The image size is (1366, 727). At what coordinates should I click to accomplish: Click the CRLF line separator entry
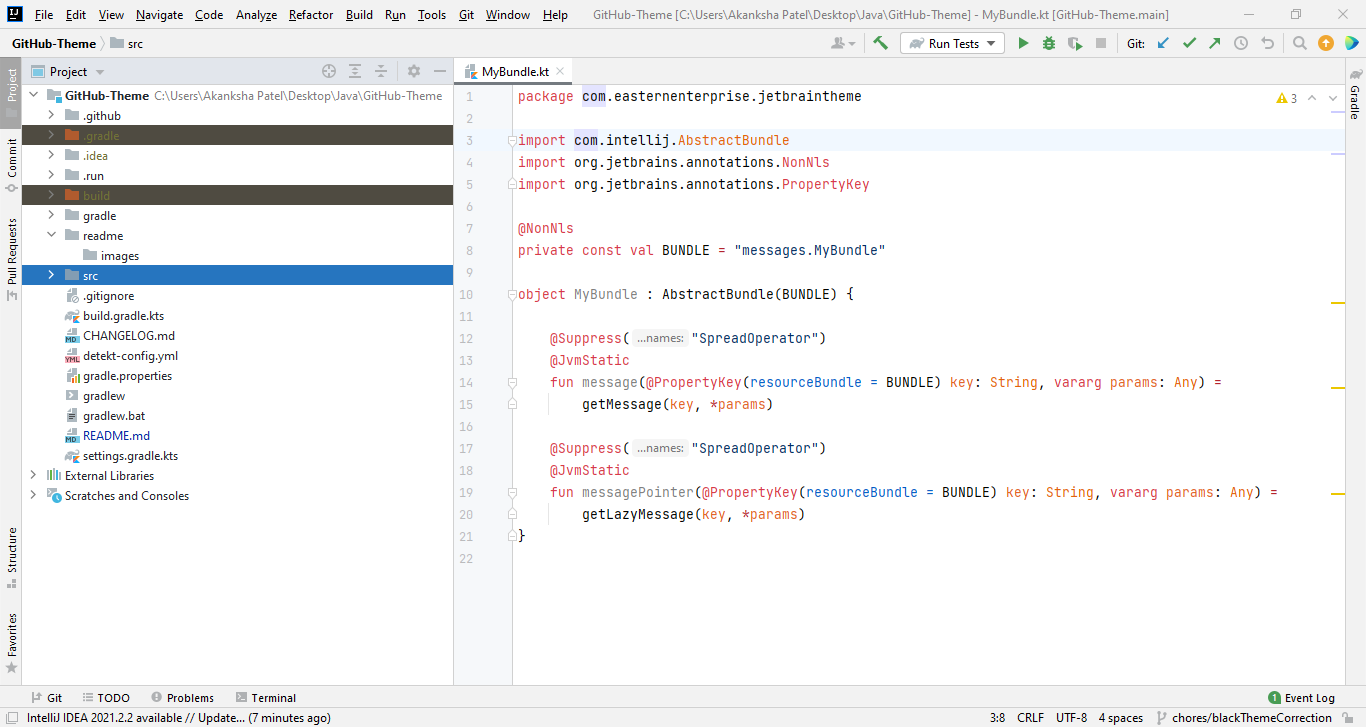pos(1030,717)
